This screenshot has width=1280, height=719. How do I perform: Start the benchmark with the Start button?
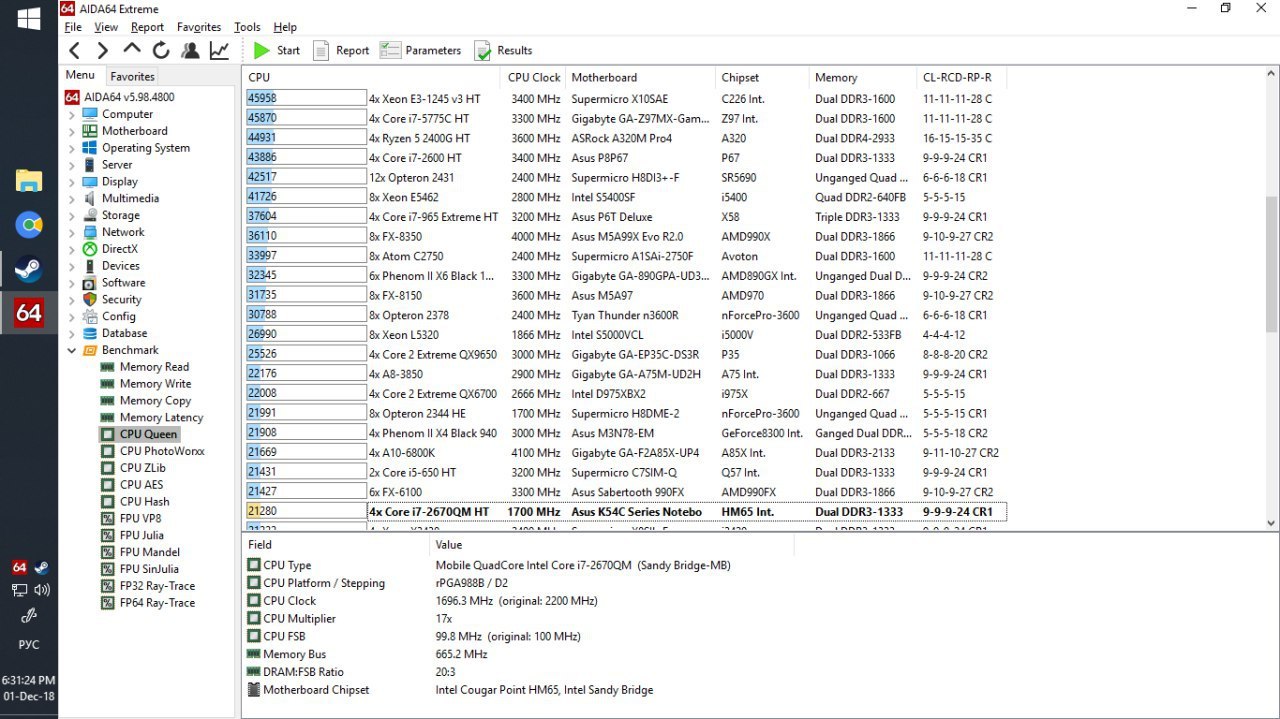[x=276, y=50]
